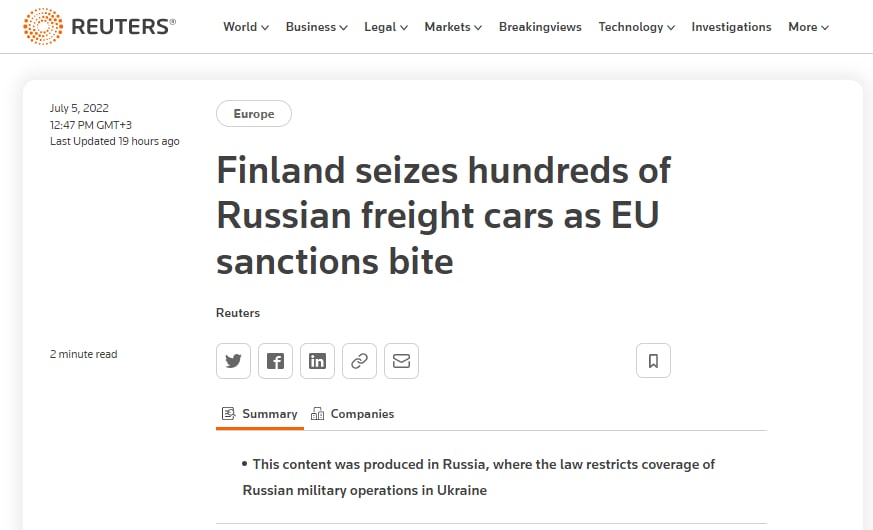Screen dimensions: 873x530
Task: Open the Technology dropdown
Action: tap(636, 27)
